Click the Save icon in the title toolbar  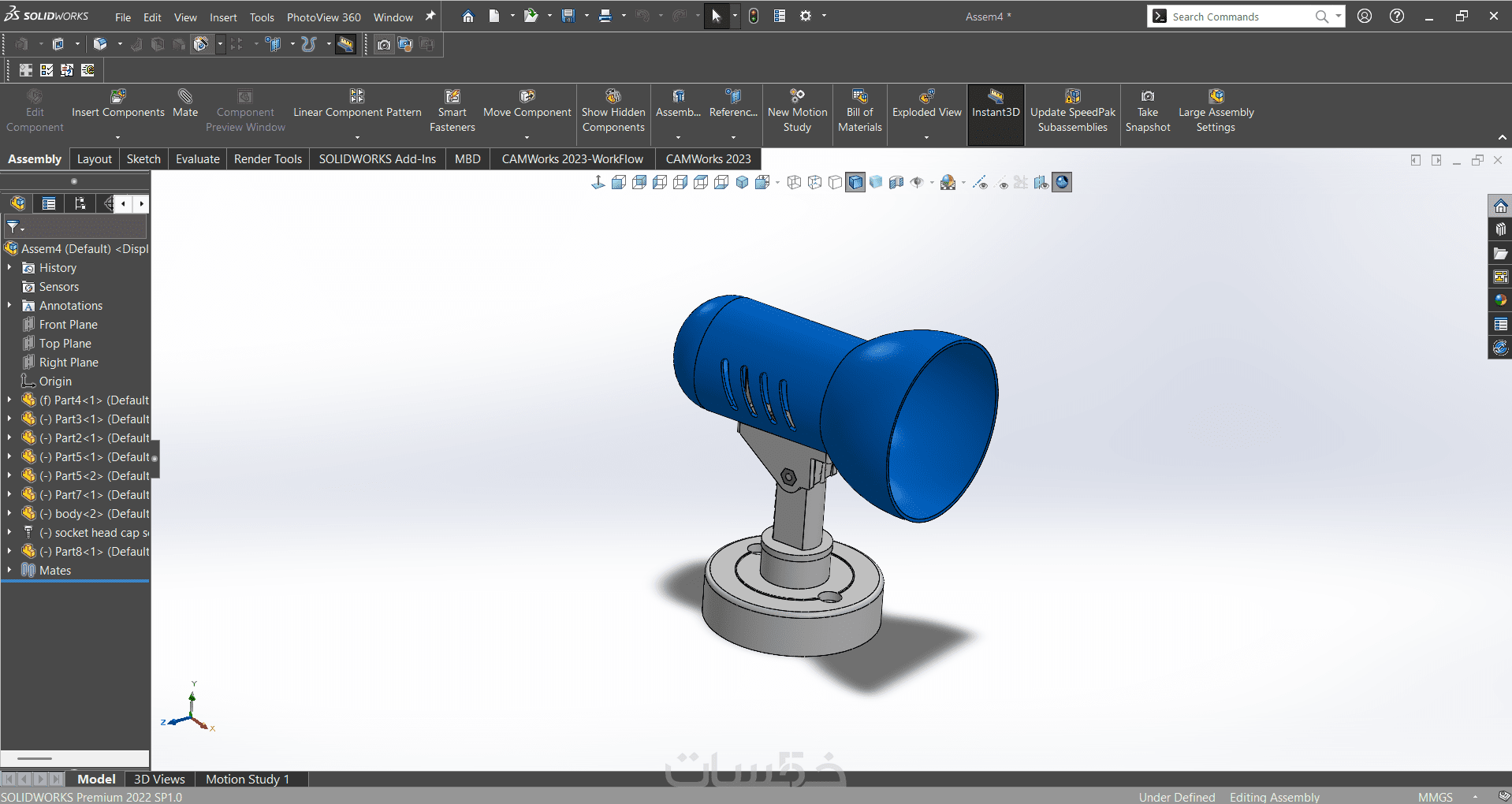[568, 16]
